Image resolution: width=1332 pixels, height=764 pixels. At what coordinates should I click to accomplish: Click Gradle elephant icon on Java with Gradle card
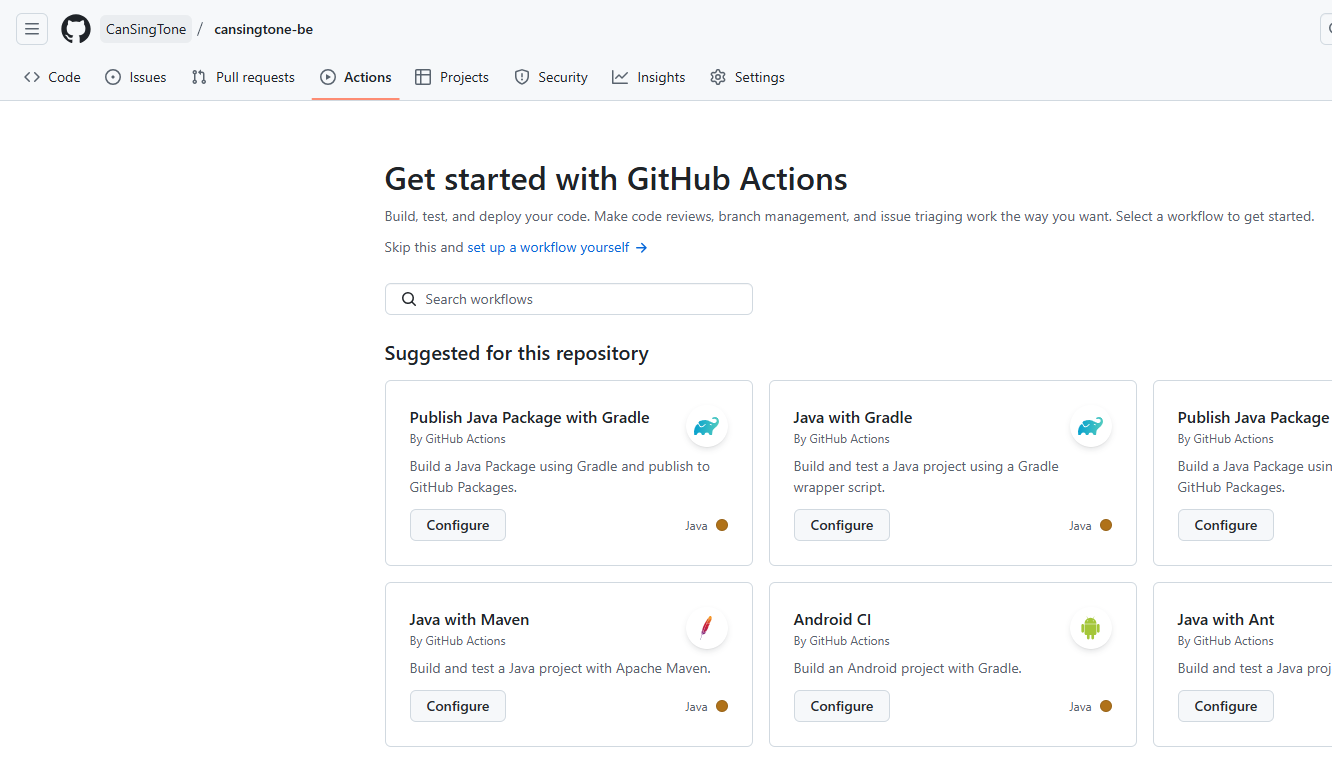pyautogui.click(x=1091, y=427)
